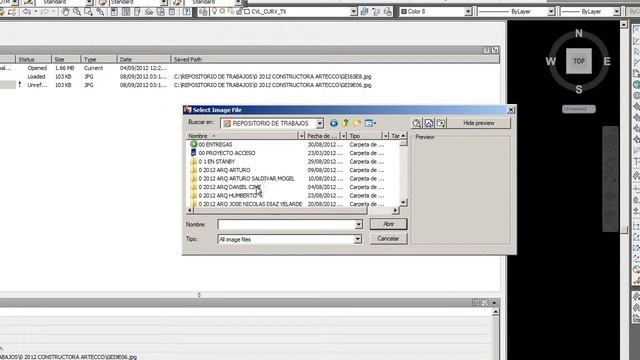Click the Abrir button

pyautogui.click(x=389, y=224)
